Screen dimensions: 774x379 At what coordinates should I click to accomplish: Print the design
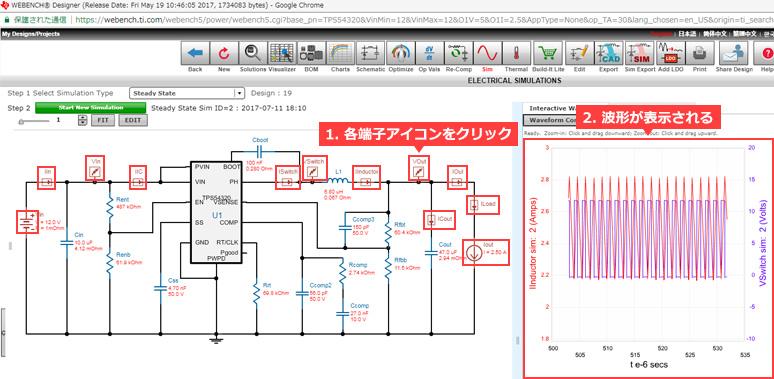698,53
